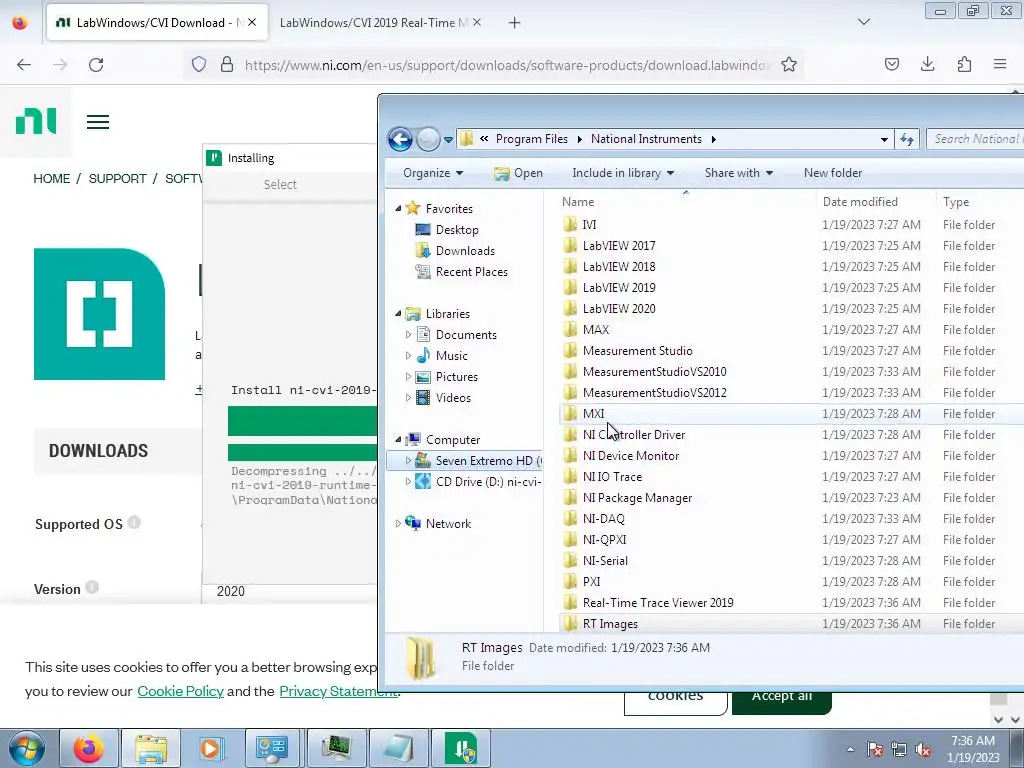Reload the current Firefox page
The width and height of the screenshot is (1024, 768).
coord(96,65)
